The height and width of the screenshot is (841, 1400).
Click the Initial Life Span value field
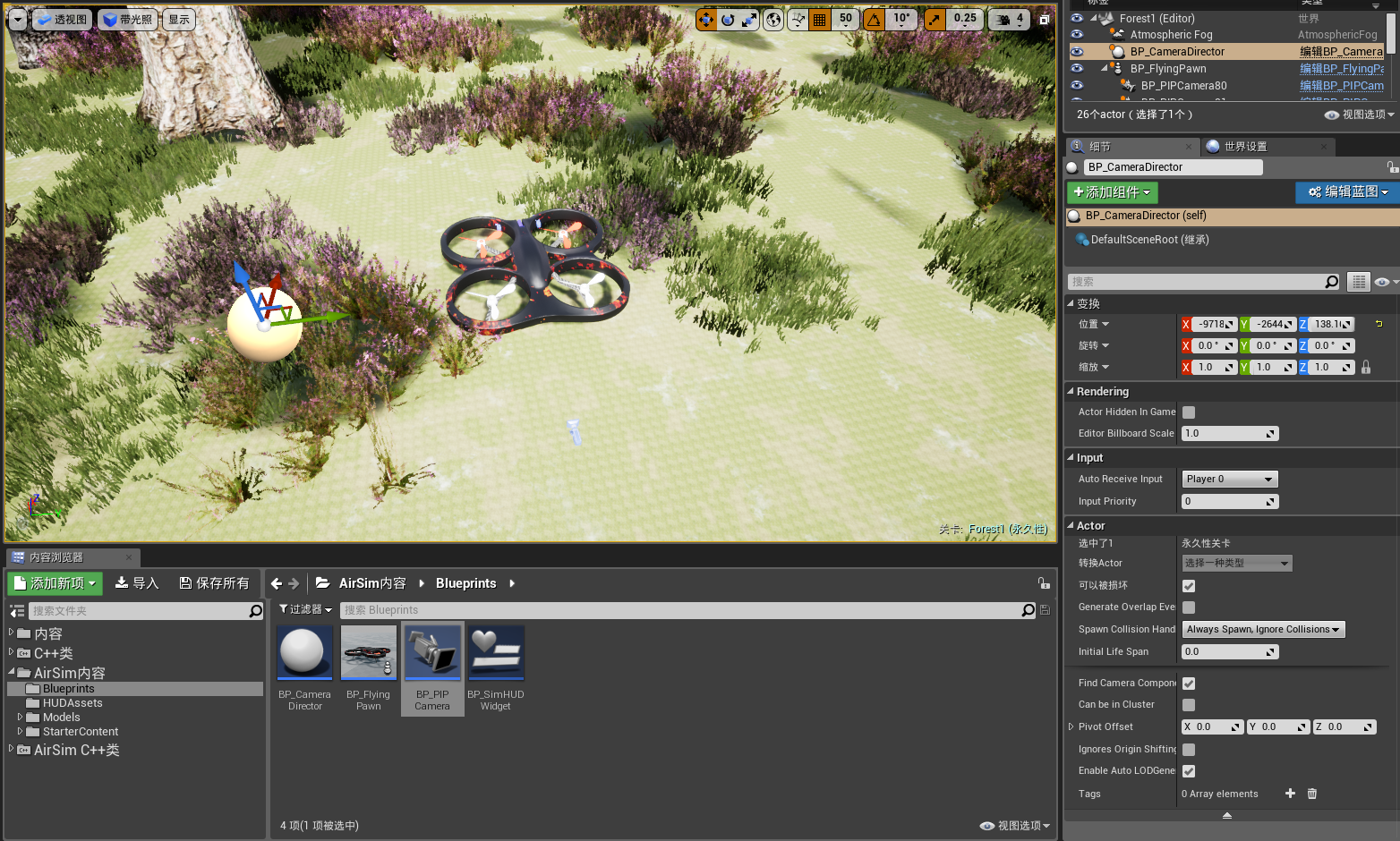click(x=1230, y=652)
